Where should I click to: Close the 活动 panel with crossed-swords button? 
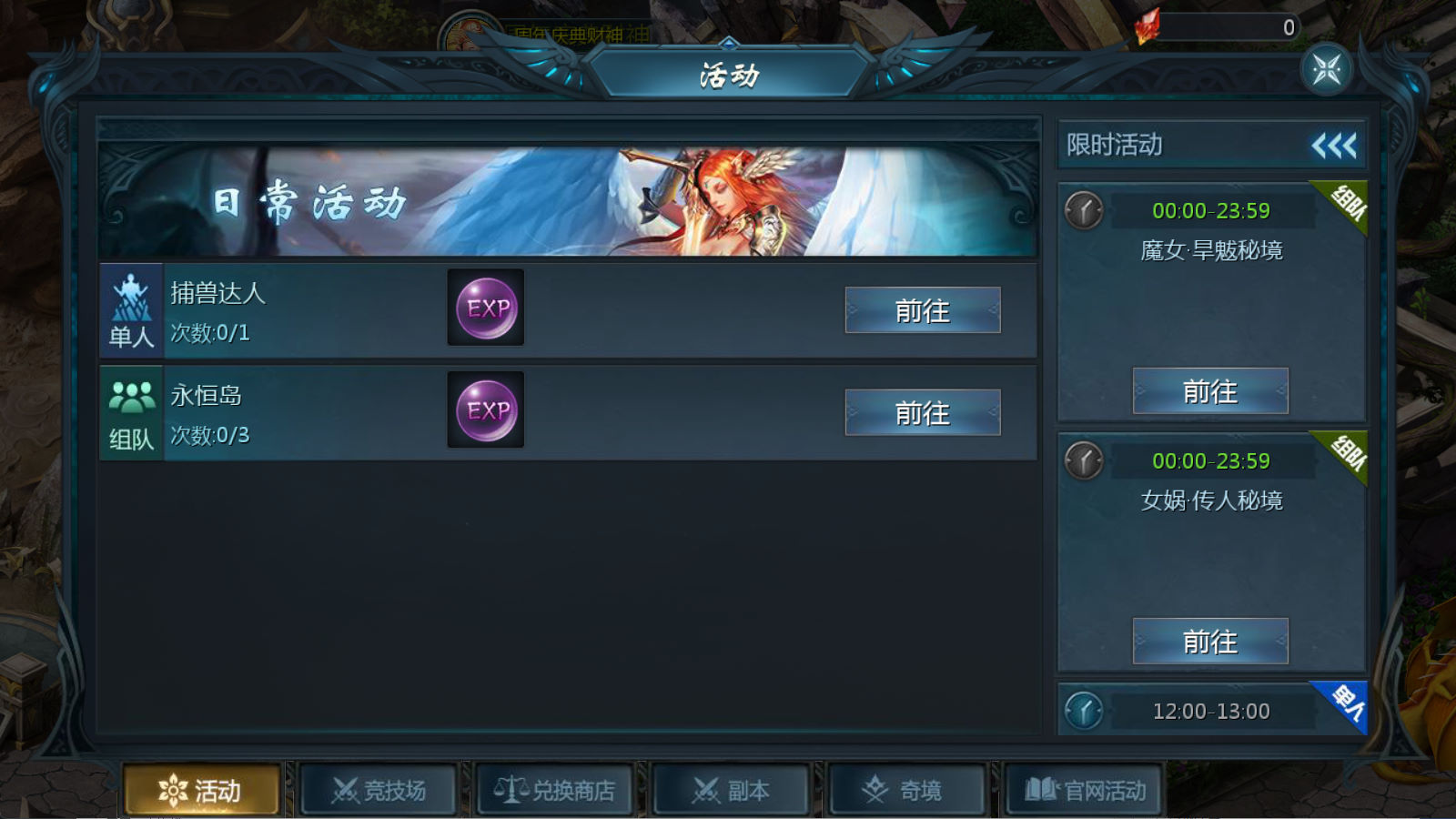point(1327,69)
